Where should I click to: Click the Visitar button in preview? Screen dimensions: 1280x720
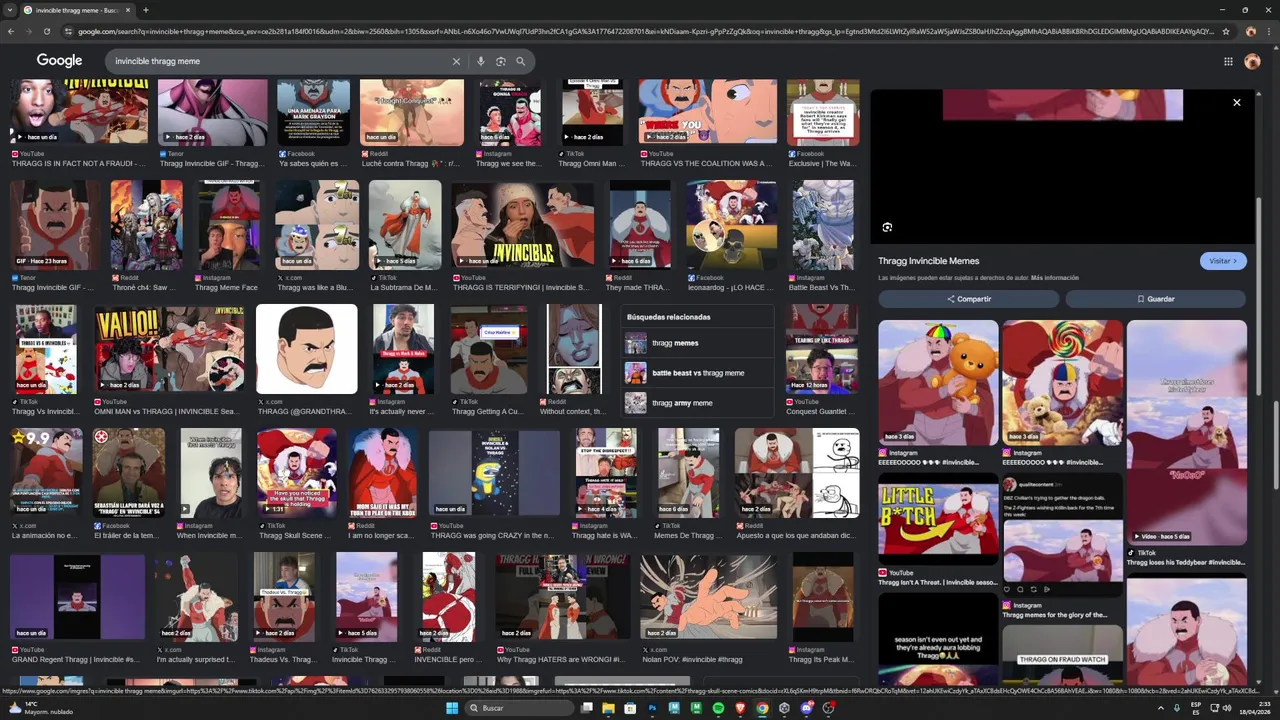pyautogui.click(x=1223, y=261)
